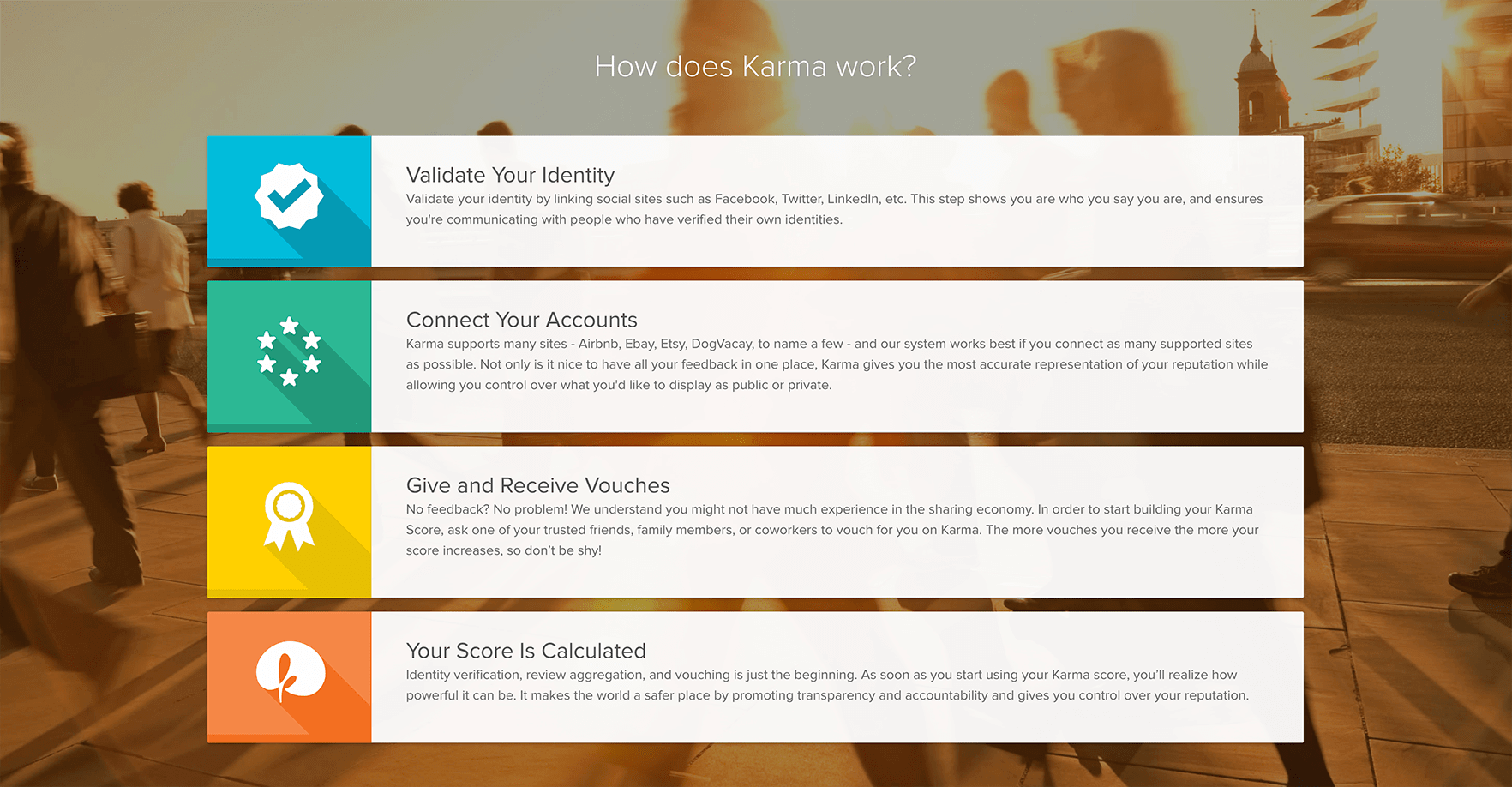Image resolution: width=1512 pixels, height=787 pixels.
Task: Click the vouches description paragraph
Action: (831, 530)
